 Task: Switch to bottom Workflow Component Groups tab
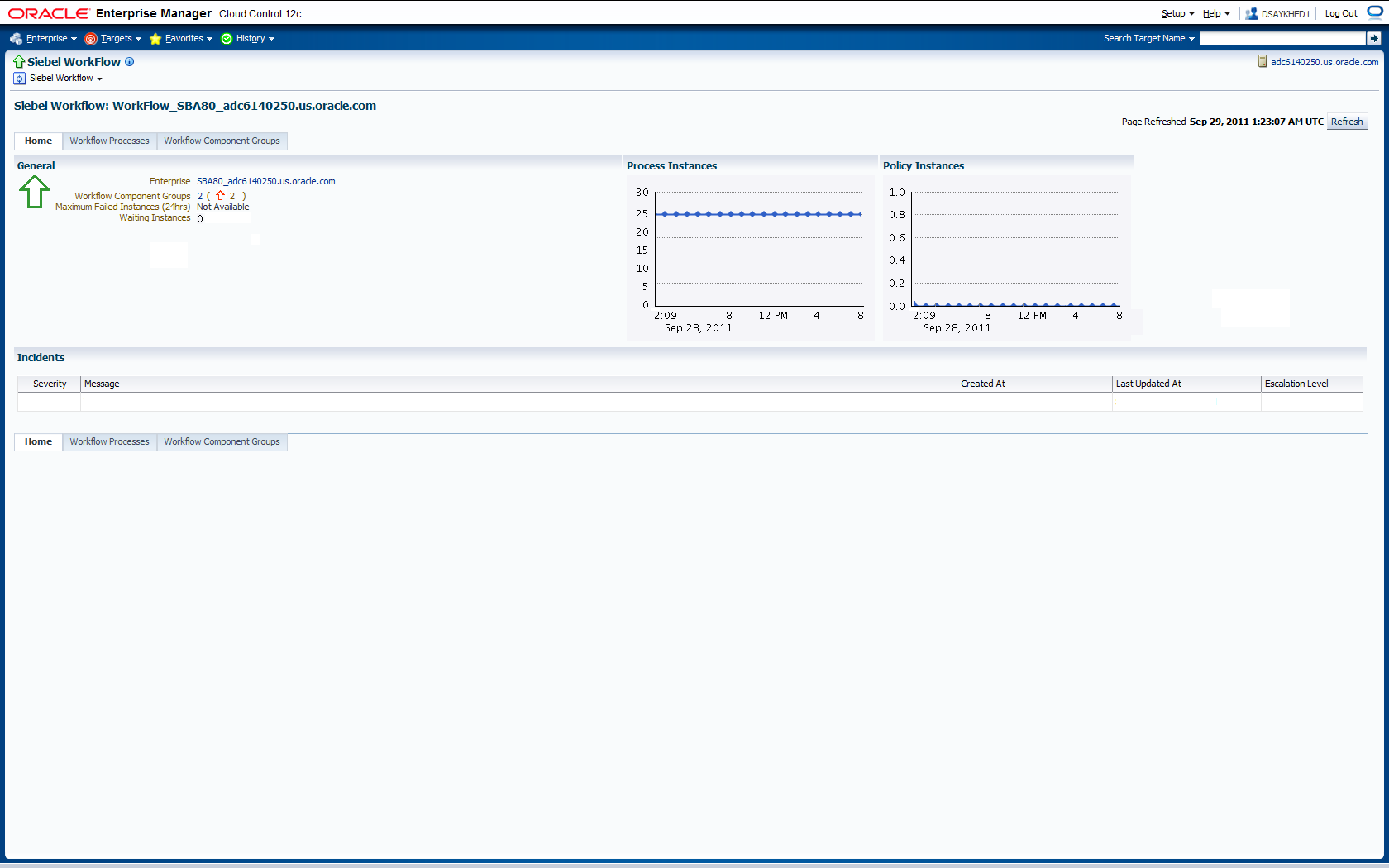pos(222,441)
